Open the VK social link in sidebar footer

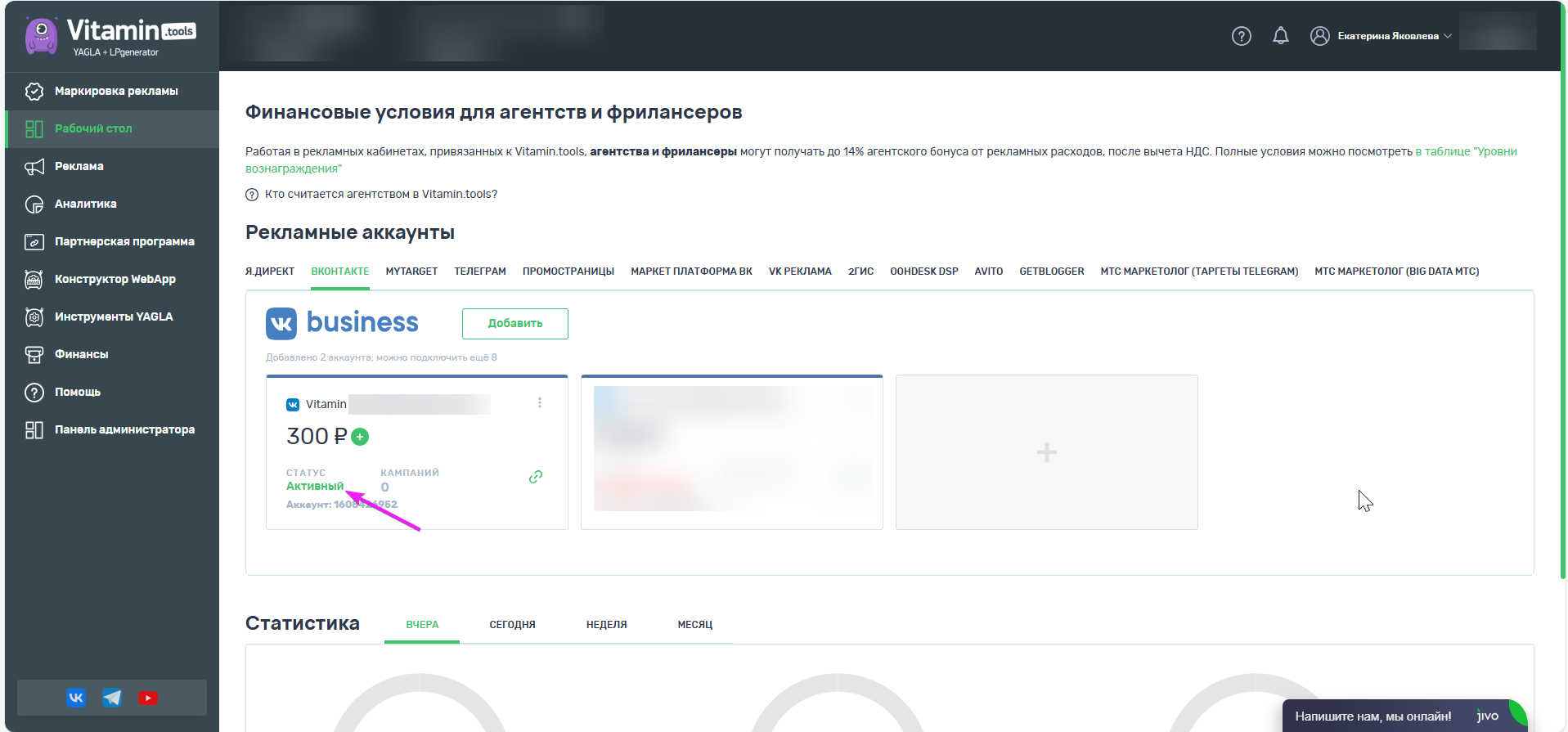[76, 698]
